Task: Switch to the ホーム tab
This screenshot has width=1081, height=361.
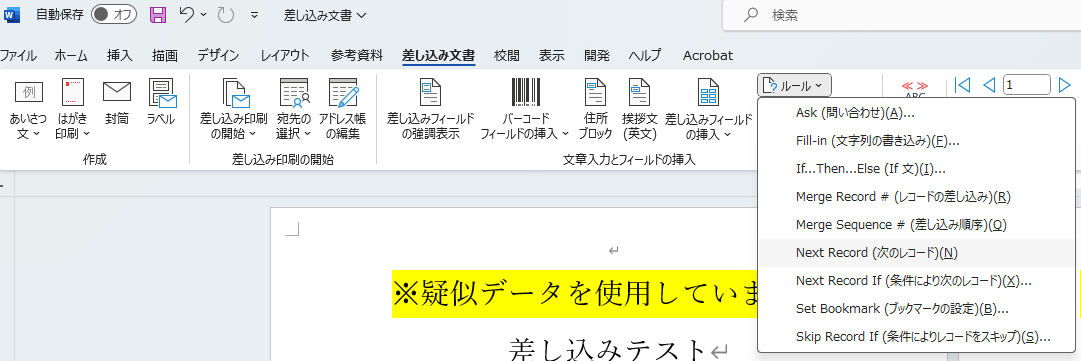Action: coord(71,56)
